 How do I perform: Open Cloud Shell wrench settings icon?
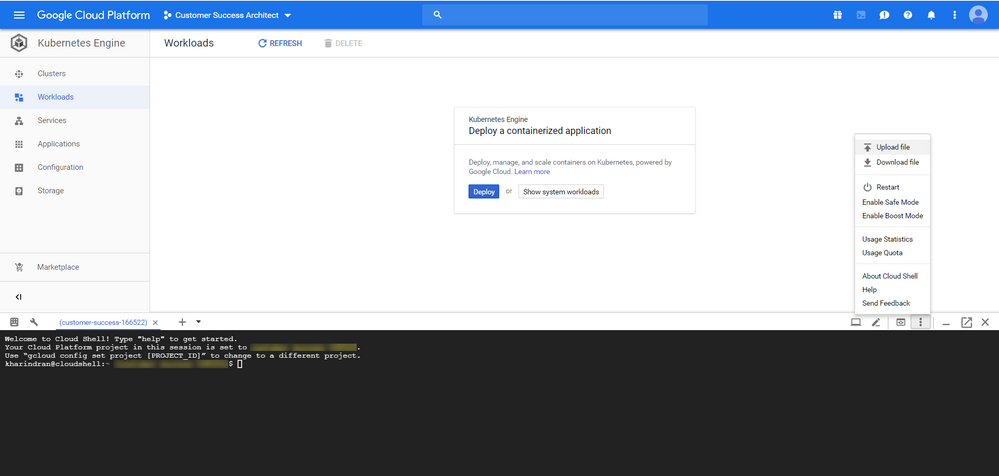pos(34,322)
